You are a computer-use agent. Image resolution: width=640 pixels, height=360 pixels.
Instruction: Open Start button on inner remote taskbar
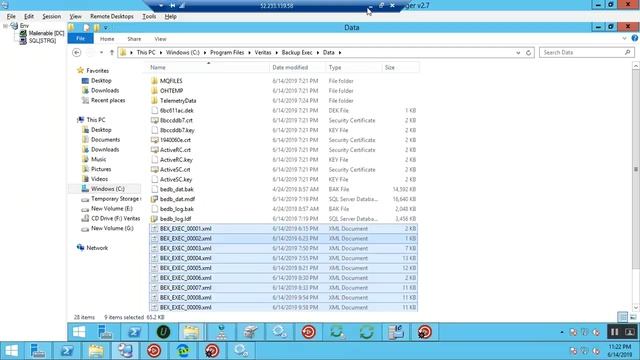coord(79,332)
